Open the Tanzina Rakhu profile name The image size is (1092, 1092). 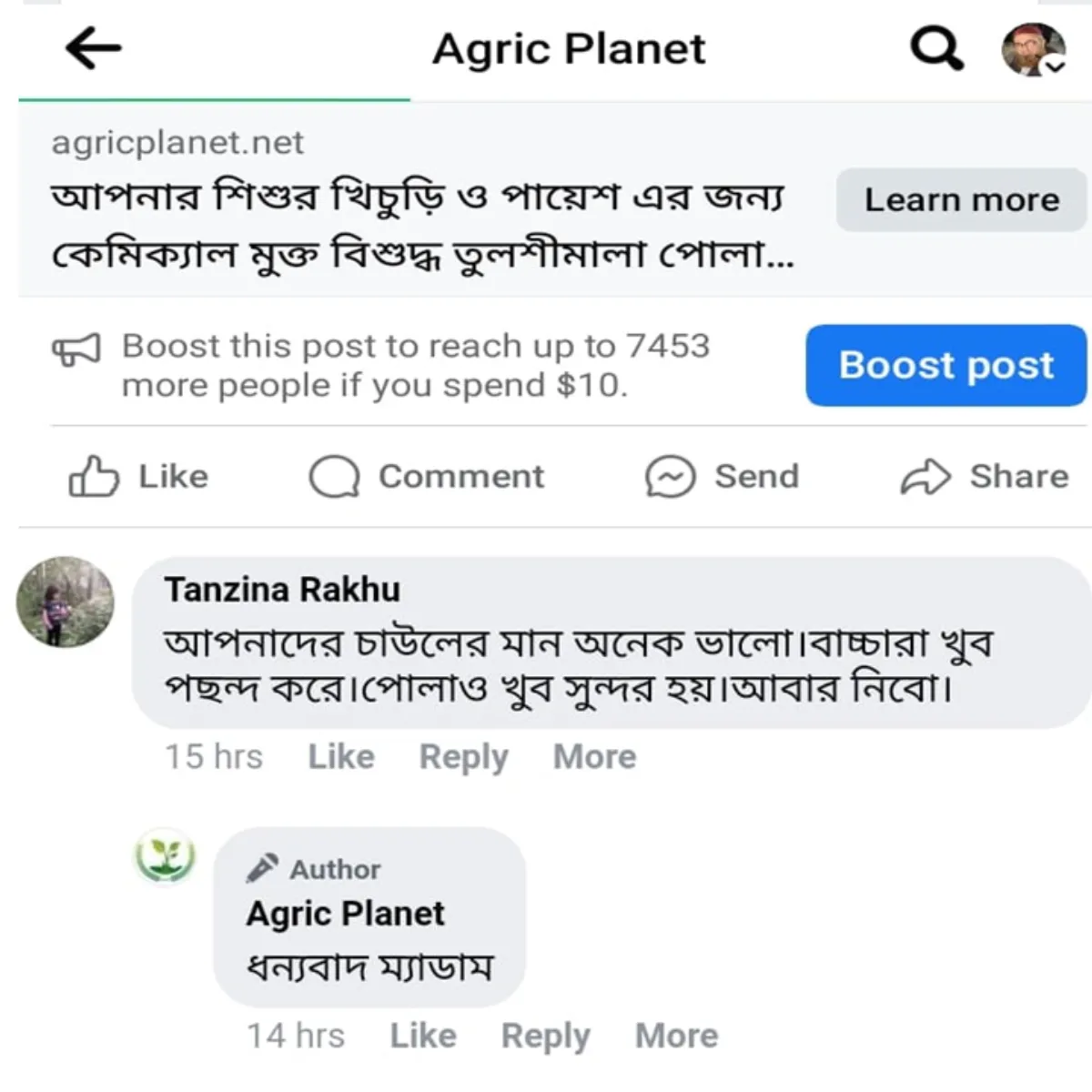pyautogui.click(x=282, y=590)
